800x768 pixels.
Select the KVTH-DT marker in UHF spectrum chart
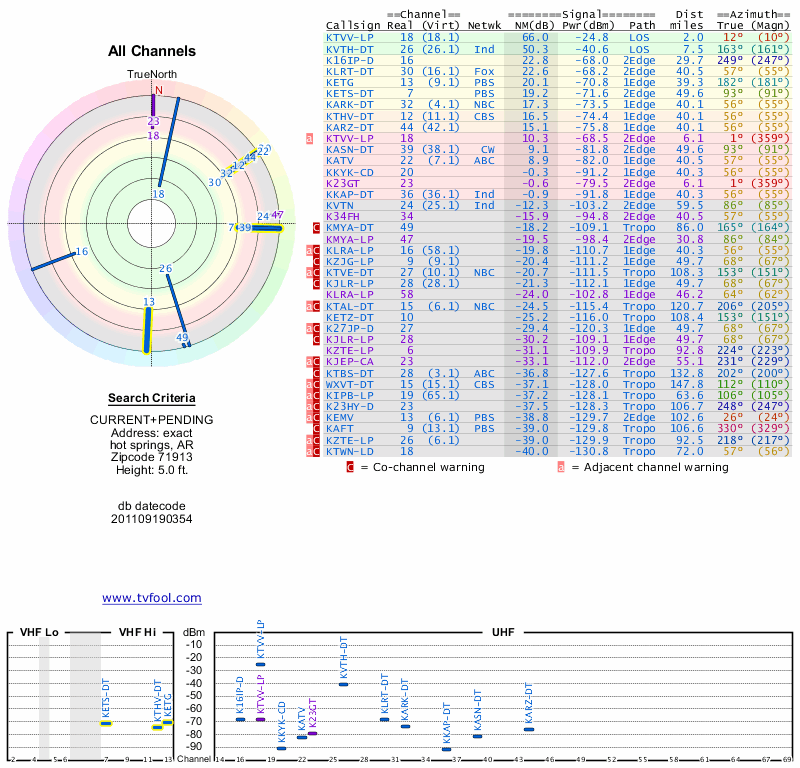point(343,683)
